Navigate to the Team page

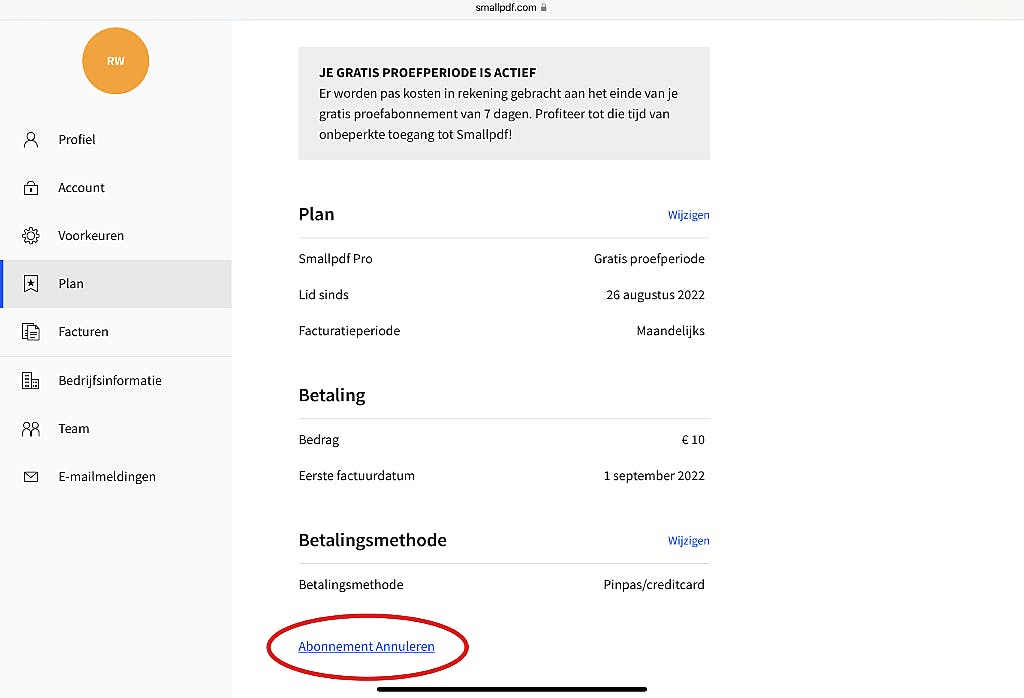[74, 429]
